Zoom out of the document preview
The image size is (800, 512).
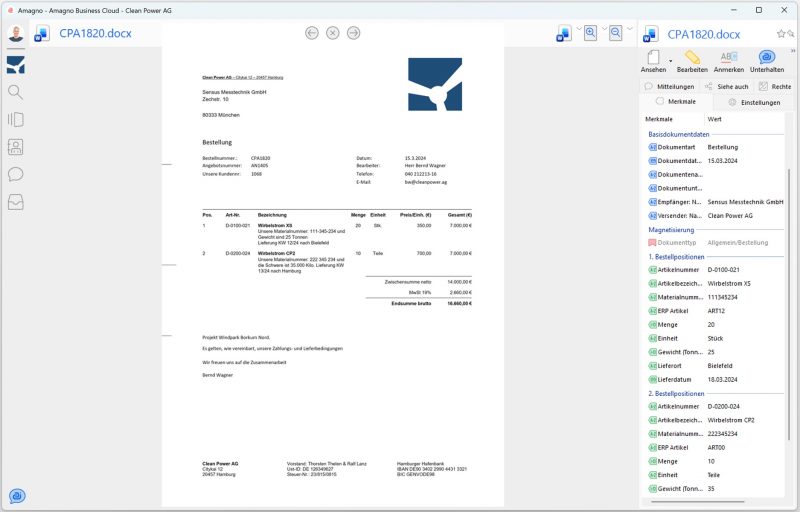(x=616, y=33)
